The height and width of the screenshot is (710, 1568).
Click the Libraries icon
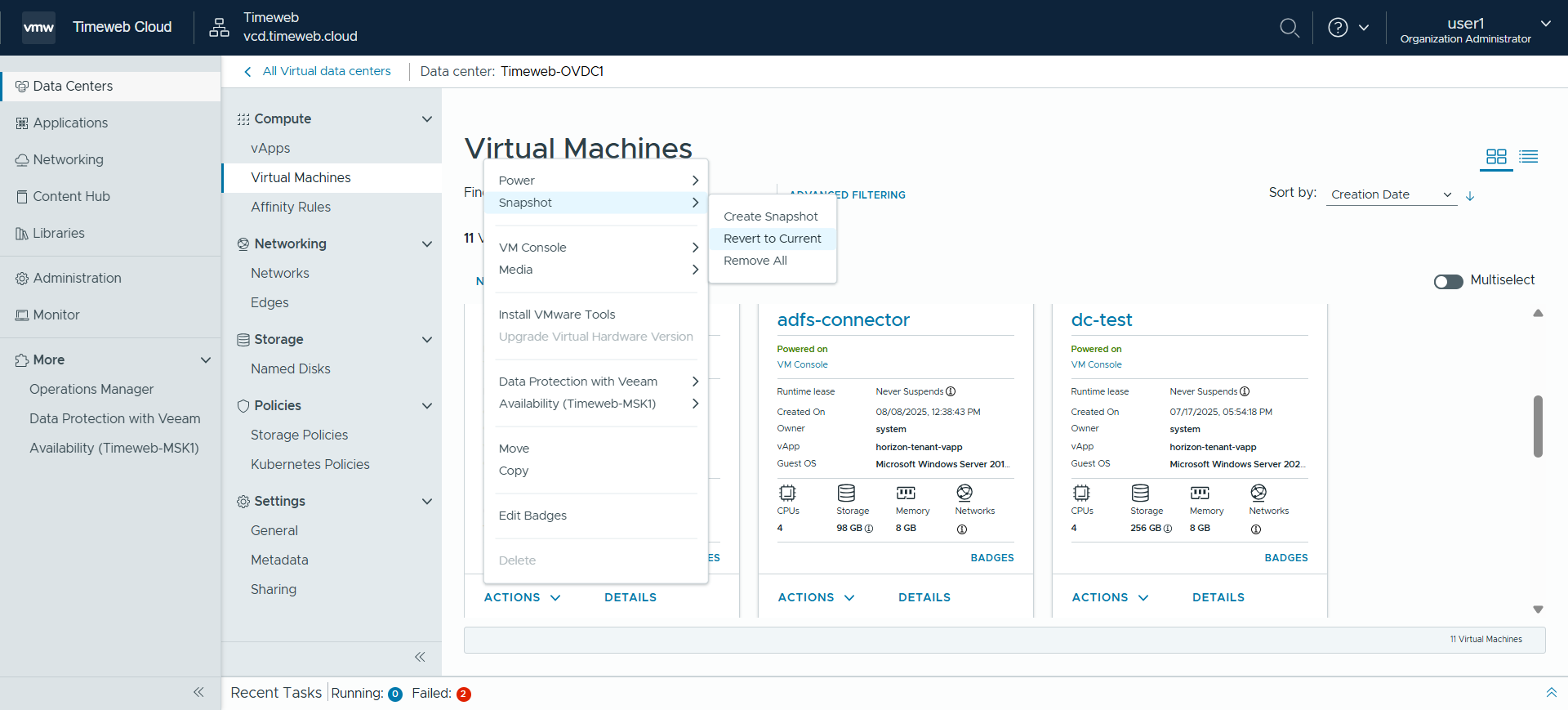click(22, 234)
